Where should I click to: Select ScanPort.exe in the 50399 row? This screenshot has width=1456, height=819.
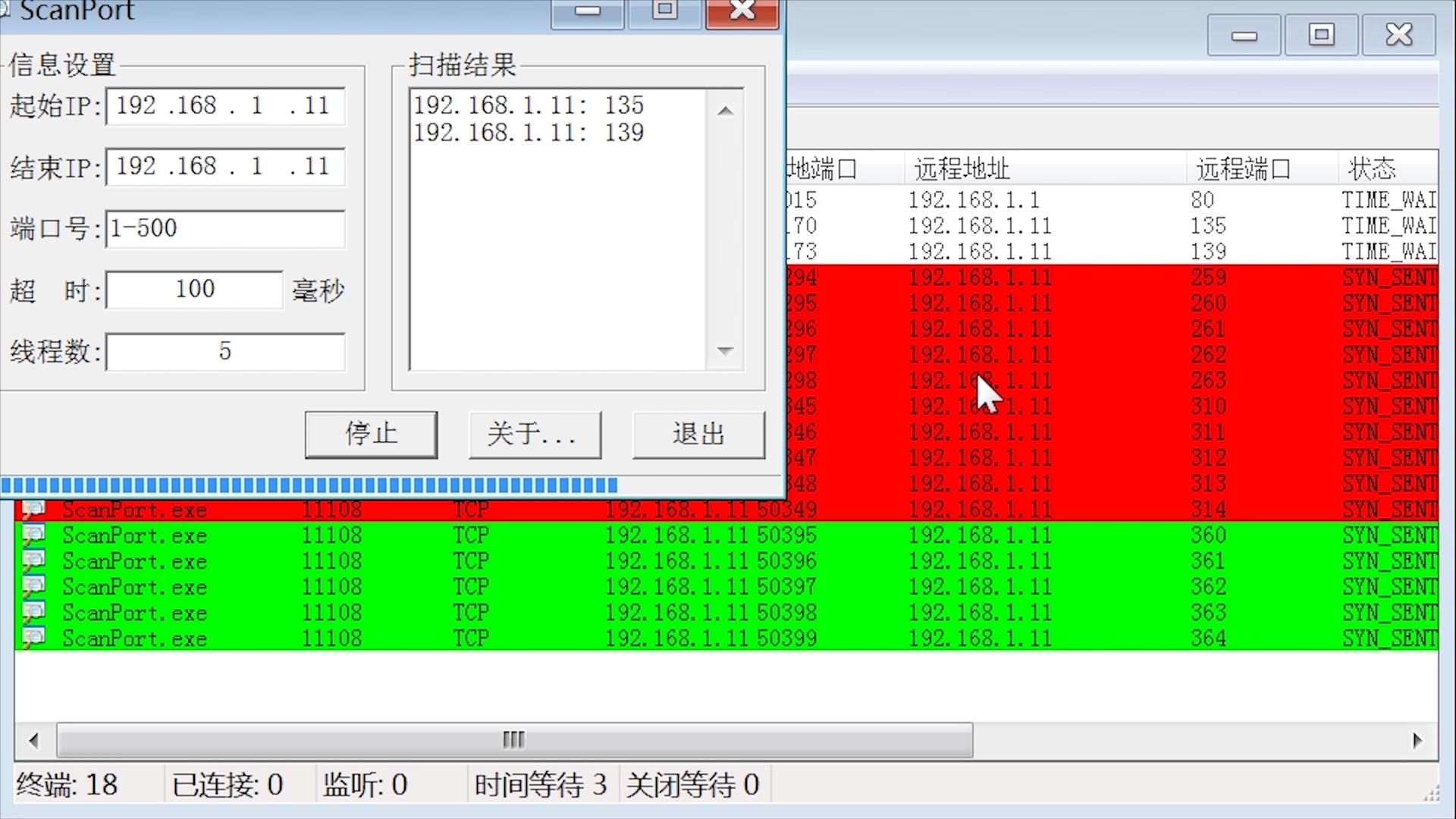tap(135, 639)
